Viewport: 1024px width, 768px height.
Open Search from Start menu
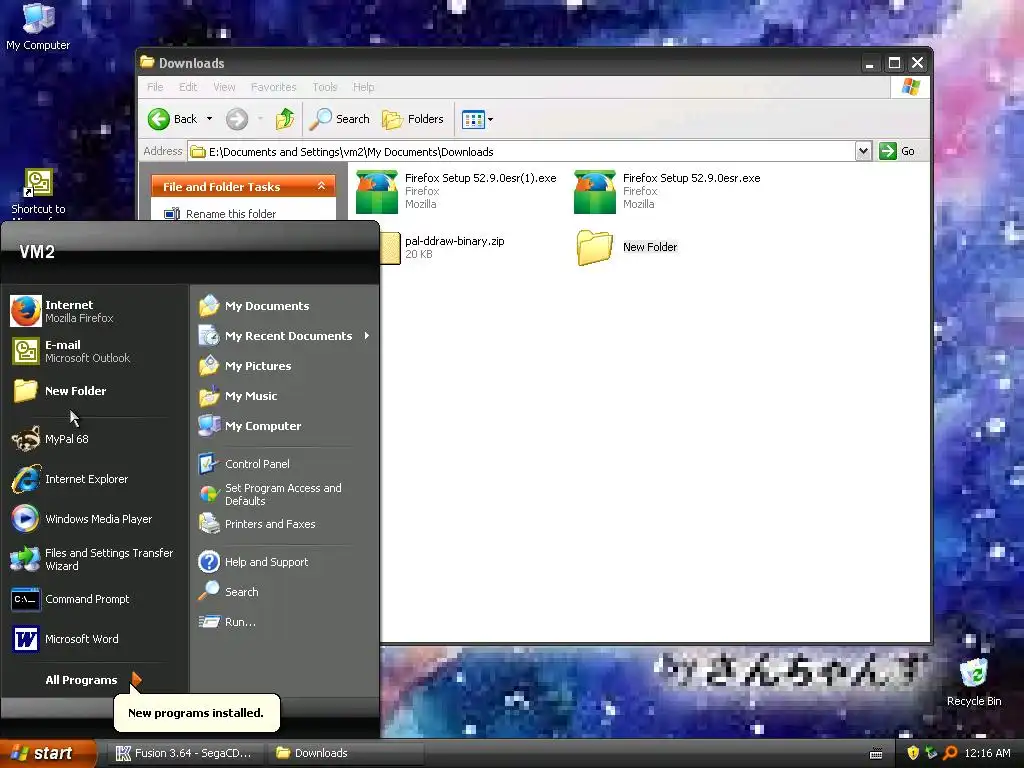point(284,592)
